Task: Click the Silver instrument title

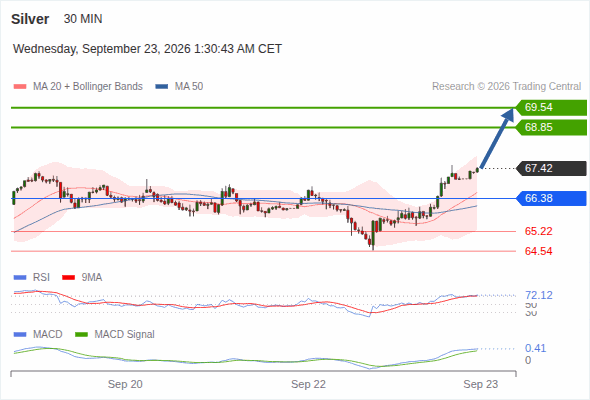Action: (x=30, y=19)
